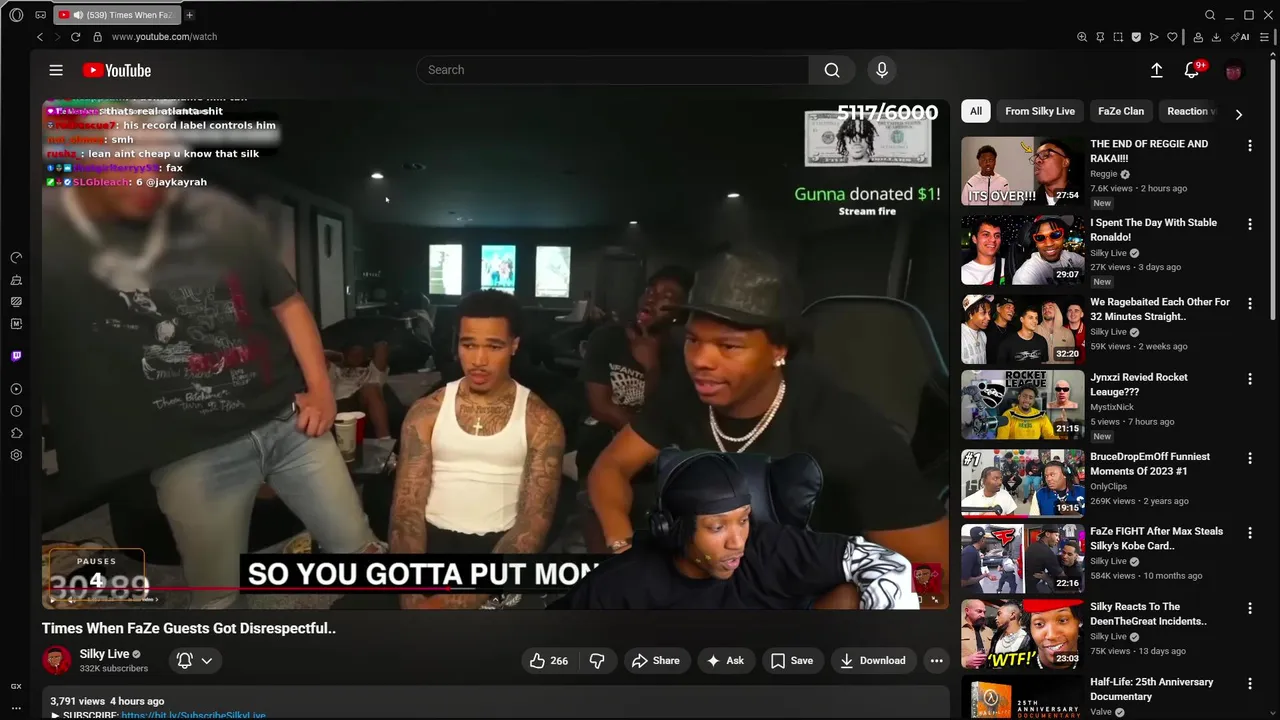Open options for We Ragebaited Each Other video
1280x720 pixels.
coord(1249,304)
